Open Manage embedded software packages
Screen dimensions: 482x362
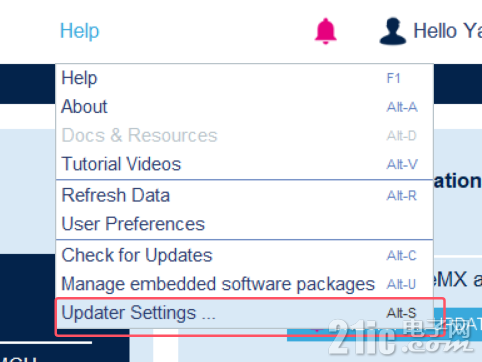(244, 284)
